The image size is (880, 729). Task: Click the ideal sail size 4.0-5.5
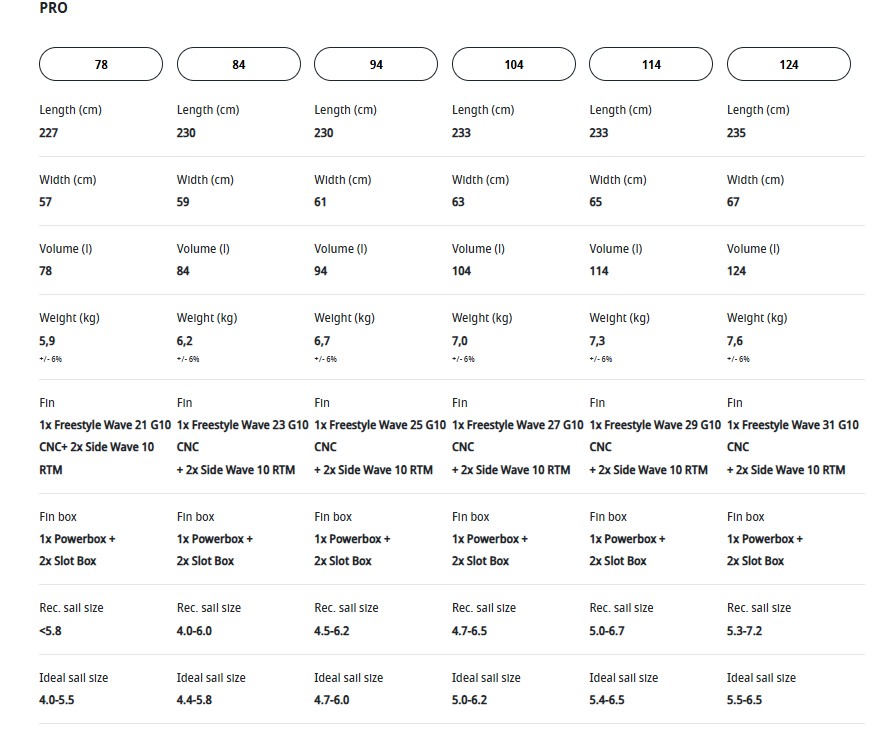[57, 700]
